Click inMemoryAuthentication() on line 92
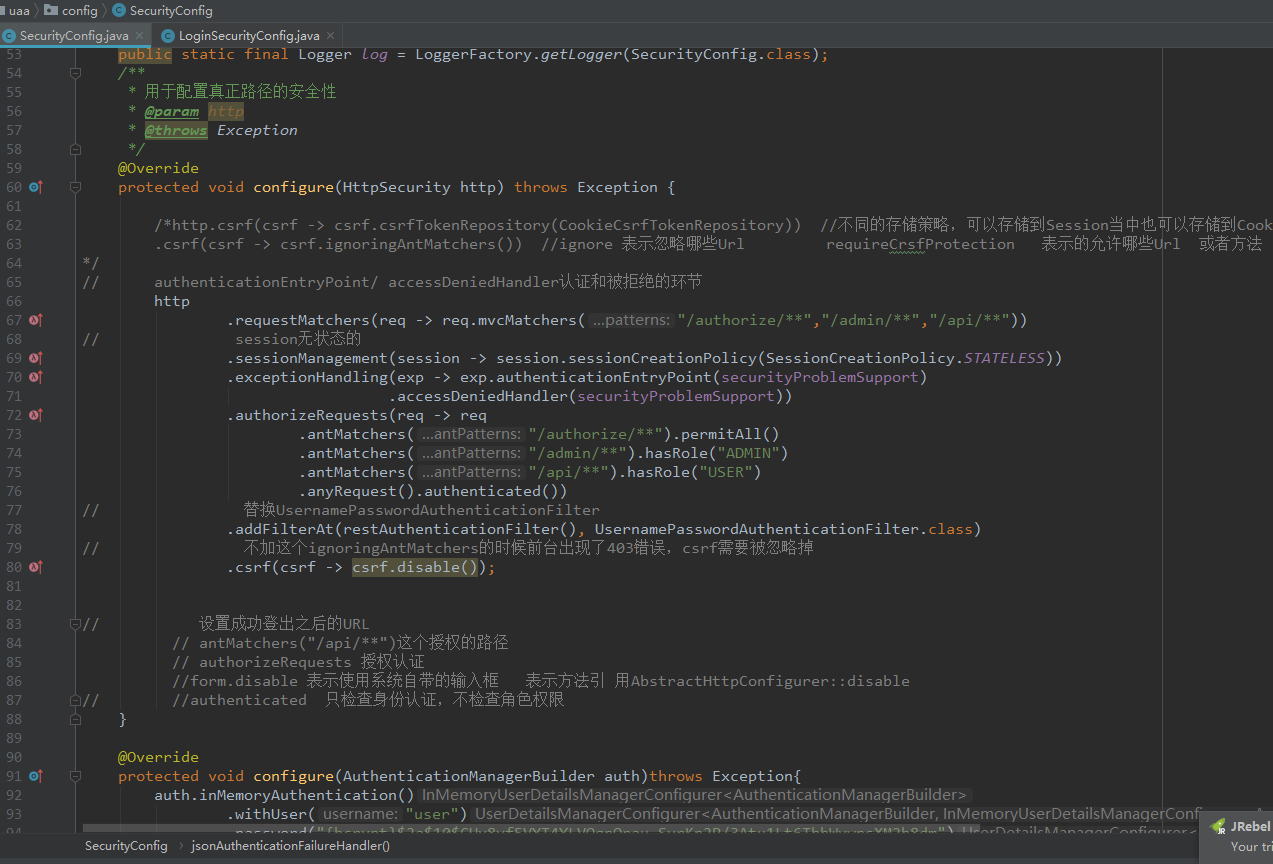This screenshot has width=1273, height=864. click(x=307, y=795)
